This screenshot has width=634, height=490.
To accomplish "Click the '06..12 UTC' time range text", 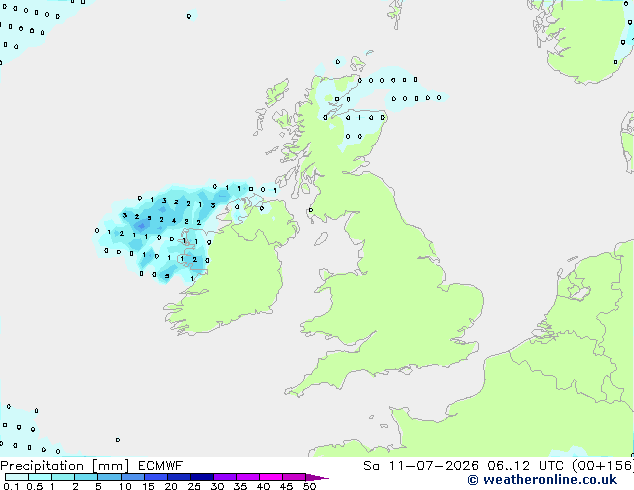I will click(525, 466).
